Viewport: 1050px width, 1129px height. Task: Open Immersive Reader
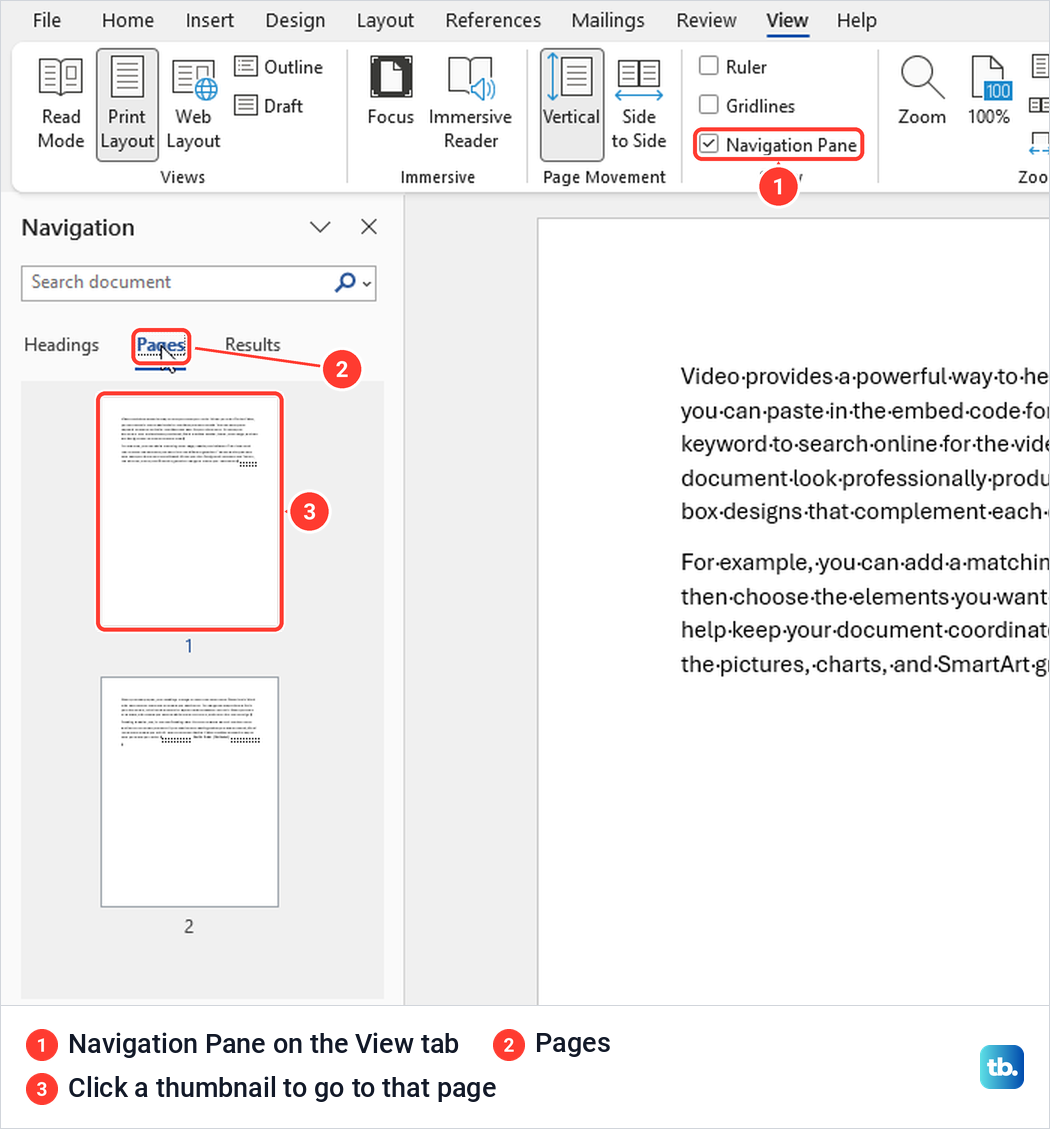coord(470,104)
